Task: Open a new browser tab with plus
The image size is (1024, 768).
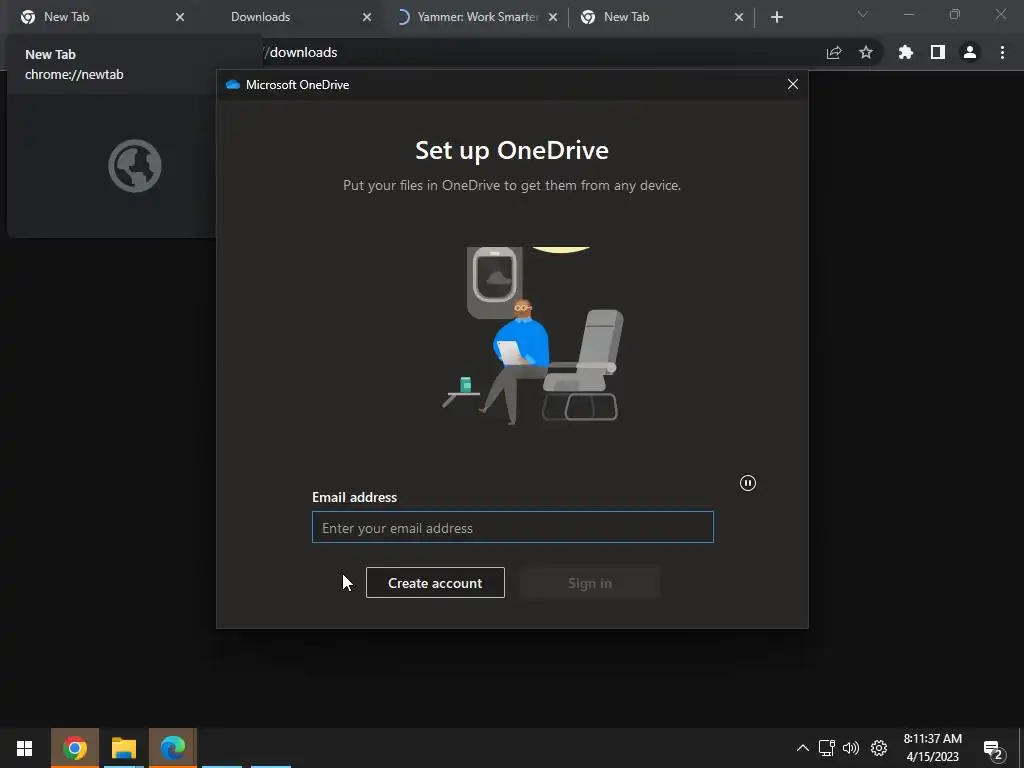Action: coord(776,17)
